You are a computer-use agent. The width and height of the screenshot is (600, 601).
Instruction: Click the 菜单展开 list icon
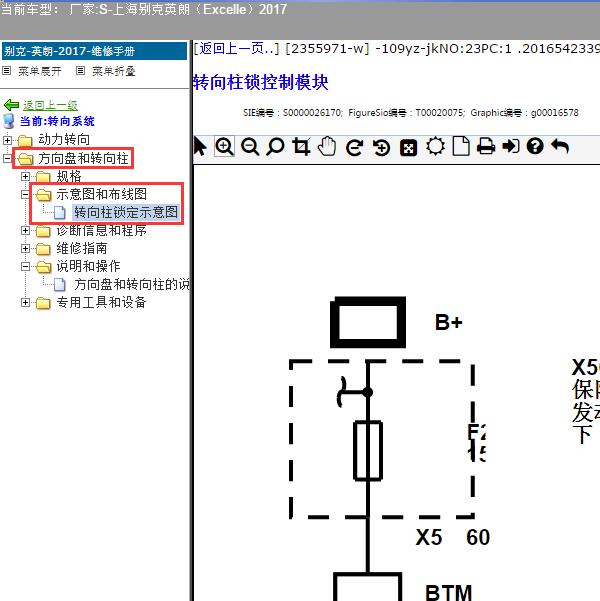coord(7,71)
